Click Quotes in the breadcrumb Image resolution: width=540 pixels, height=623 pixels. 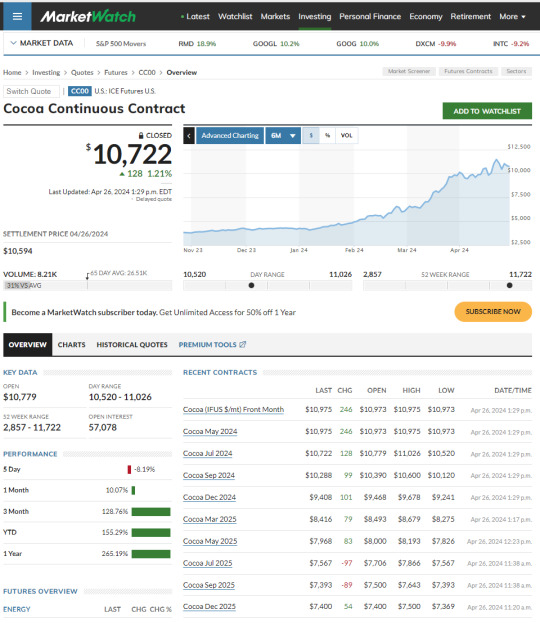82,72
